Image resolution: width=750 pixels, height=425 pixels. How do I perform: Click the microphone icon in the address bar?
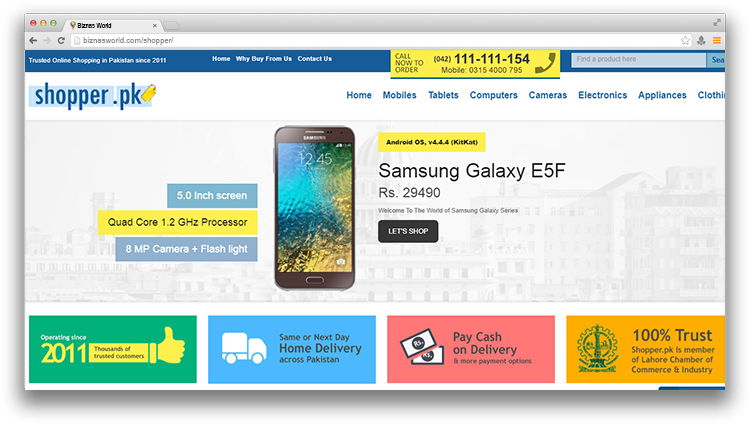(x=701, y=41)
